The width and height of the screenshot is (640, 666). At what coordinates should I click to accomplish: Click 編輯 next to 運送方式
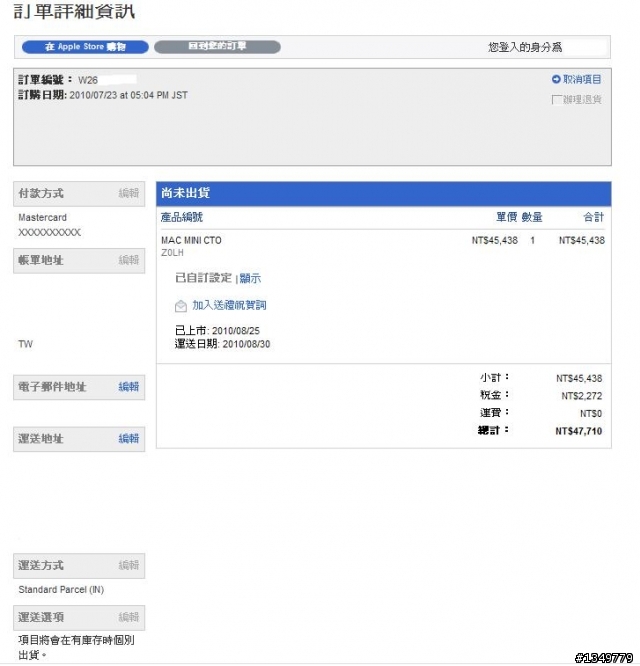coord(129,565)
